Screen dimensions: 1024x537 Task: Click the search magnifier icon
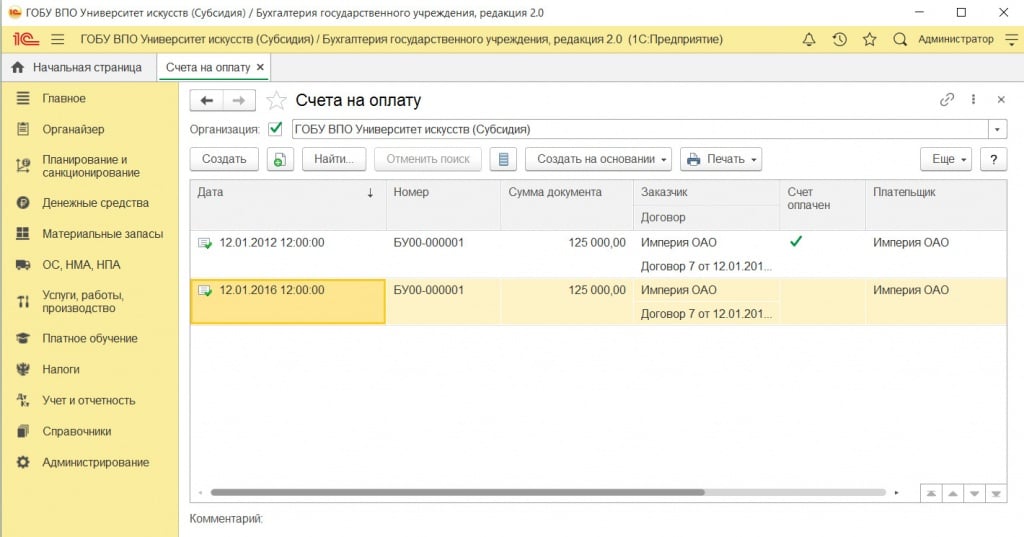tap(900, 39)
